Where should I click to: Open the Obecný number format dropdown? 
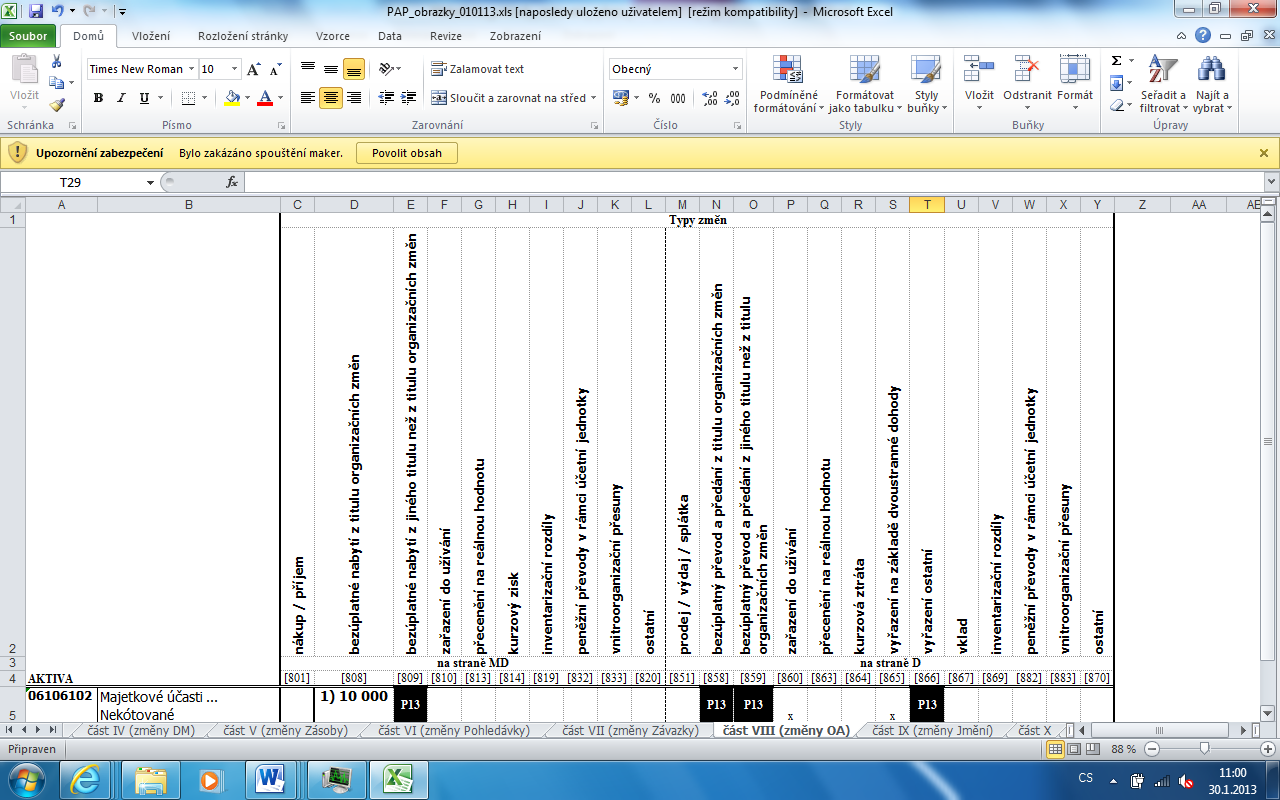tap(736, 69)
